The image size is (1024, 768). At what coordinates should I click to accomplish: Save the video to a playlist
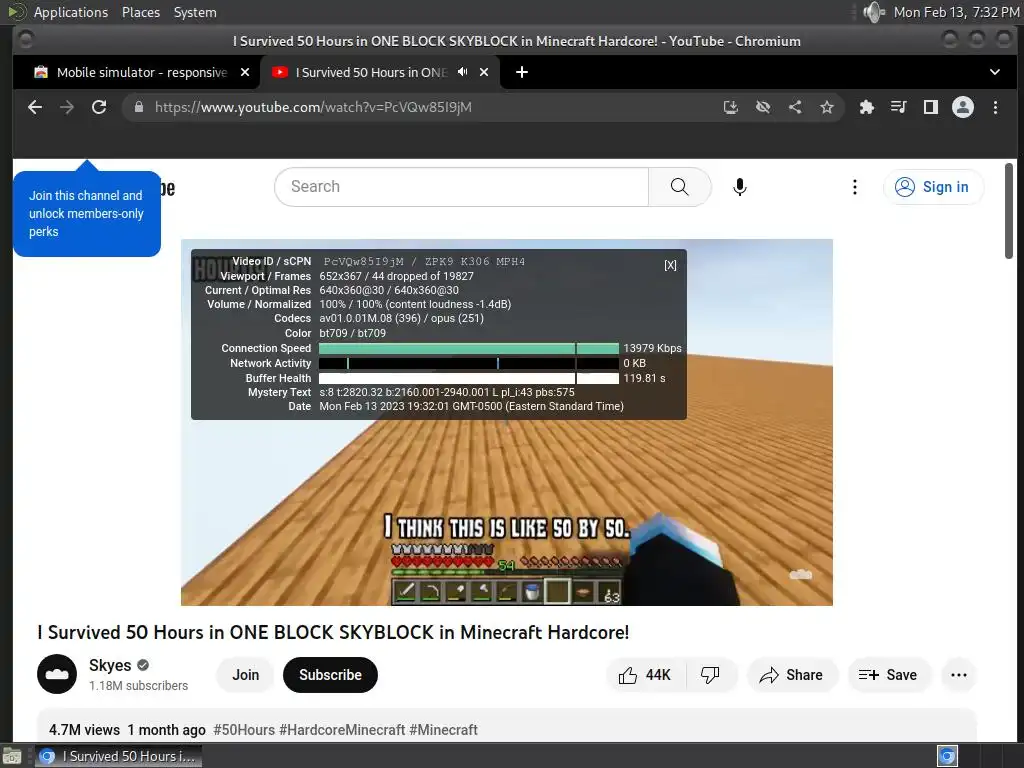pos(888,675)
